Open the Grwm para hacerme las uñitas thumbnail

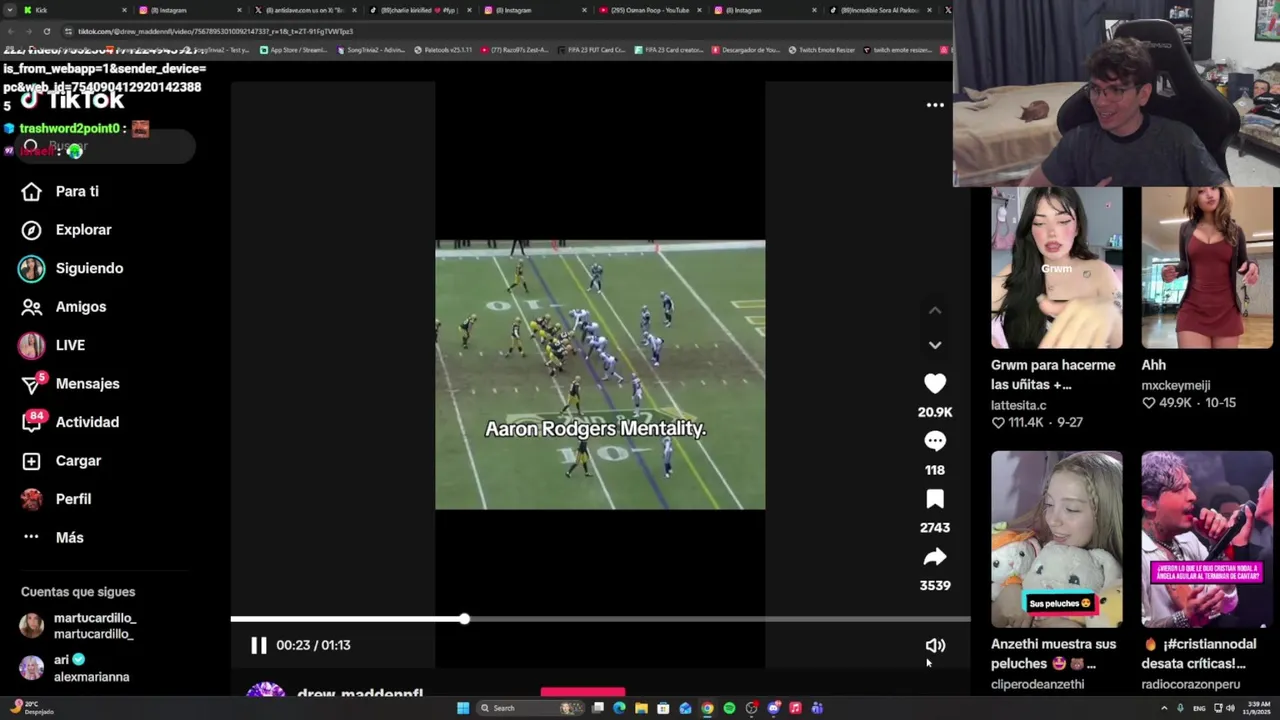(1056, 268)
